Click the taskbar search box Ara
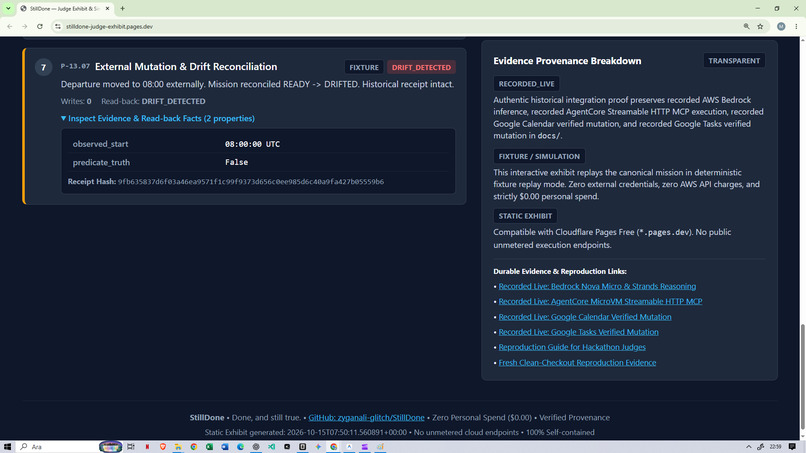This screenshot has height=453, width=806. (59, 447)
